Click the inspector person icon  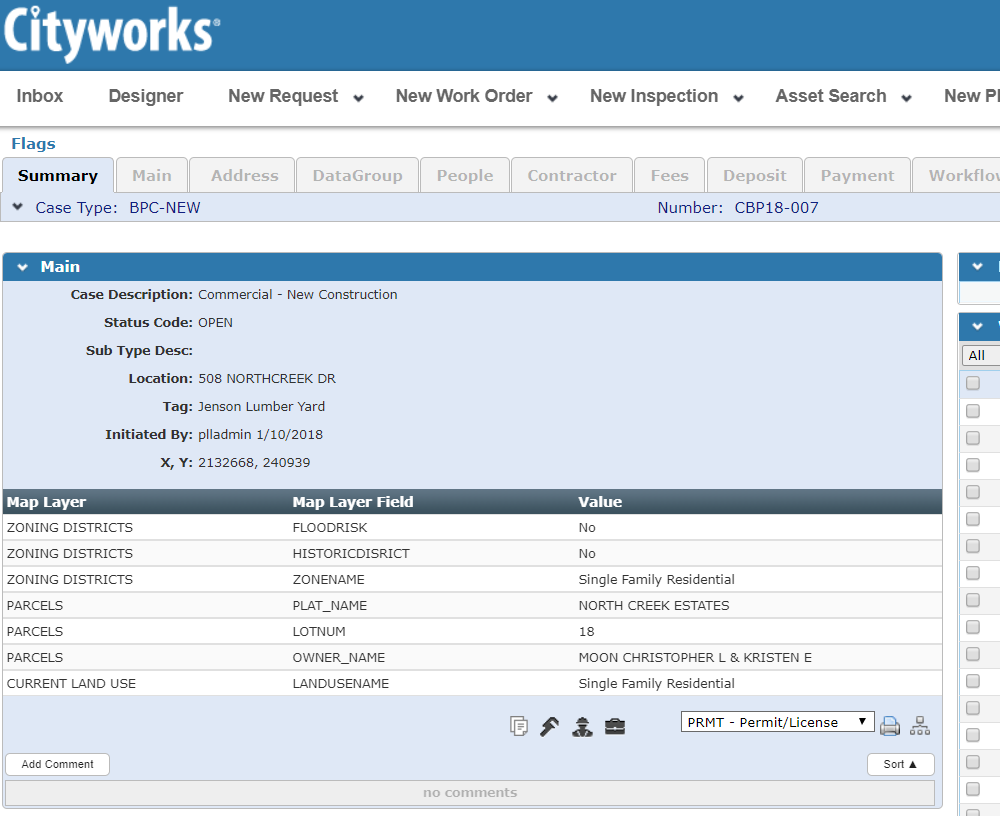click(582, 727)
